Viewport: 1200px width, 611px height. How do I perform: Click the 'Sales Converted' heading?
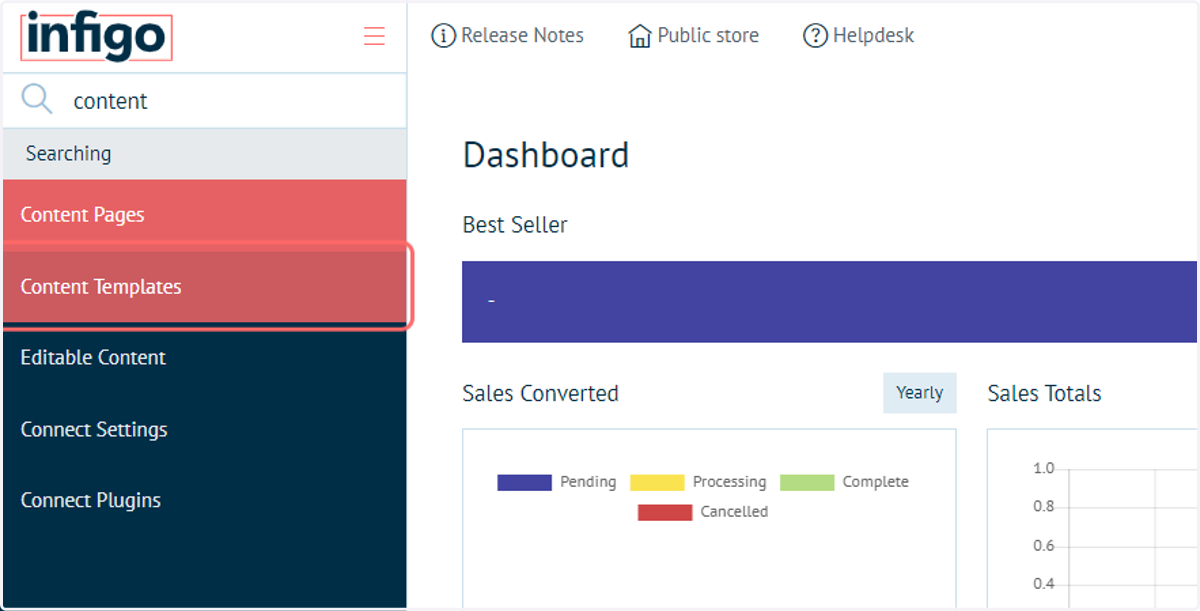click(541, 394)
